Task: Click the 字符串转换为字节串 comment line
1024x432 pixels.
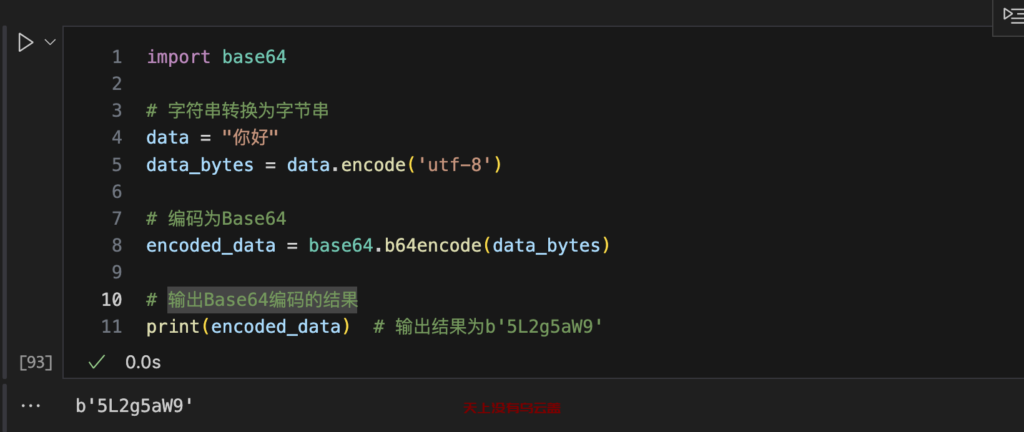Action: [237, 111]
